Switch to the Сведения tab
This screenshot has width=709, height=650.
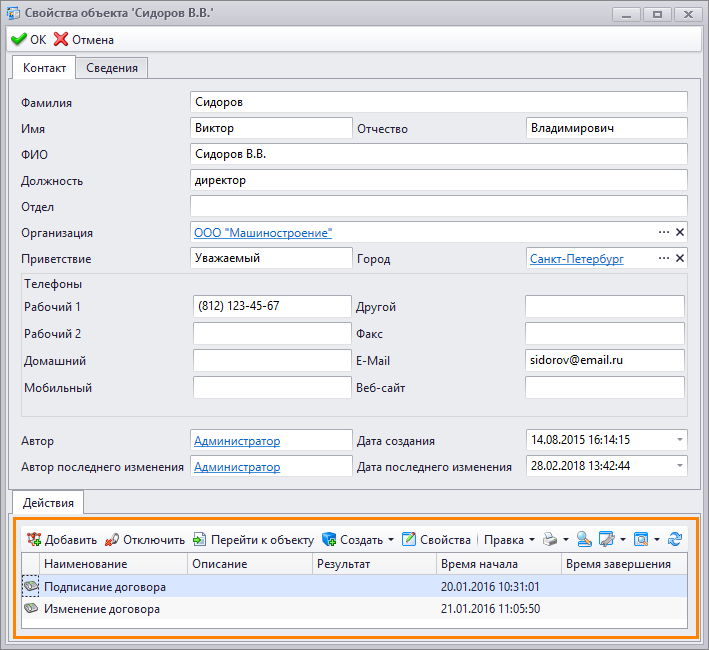112,68
